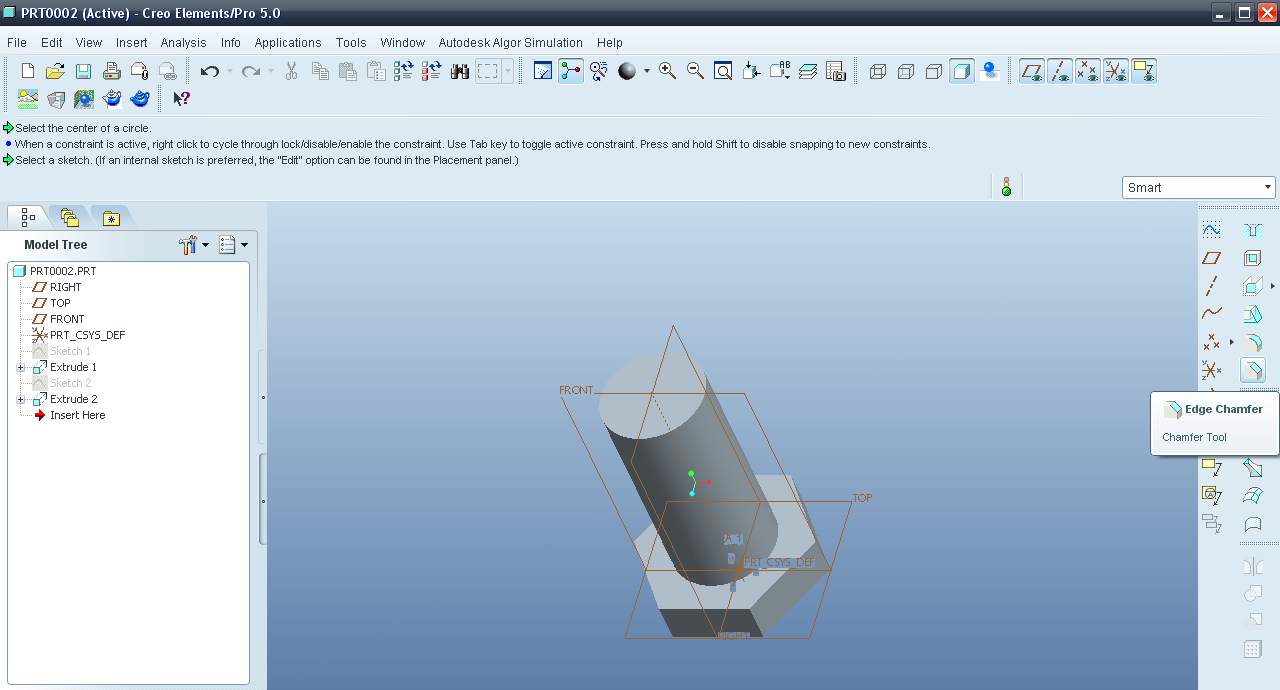Switch to wireframe display style
The height and width of the screenshot is (690, 1280).
878,71
